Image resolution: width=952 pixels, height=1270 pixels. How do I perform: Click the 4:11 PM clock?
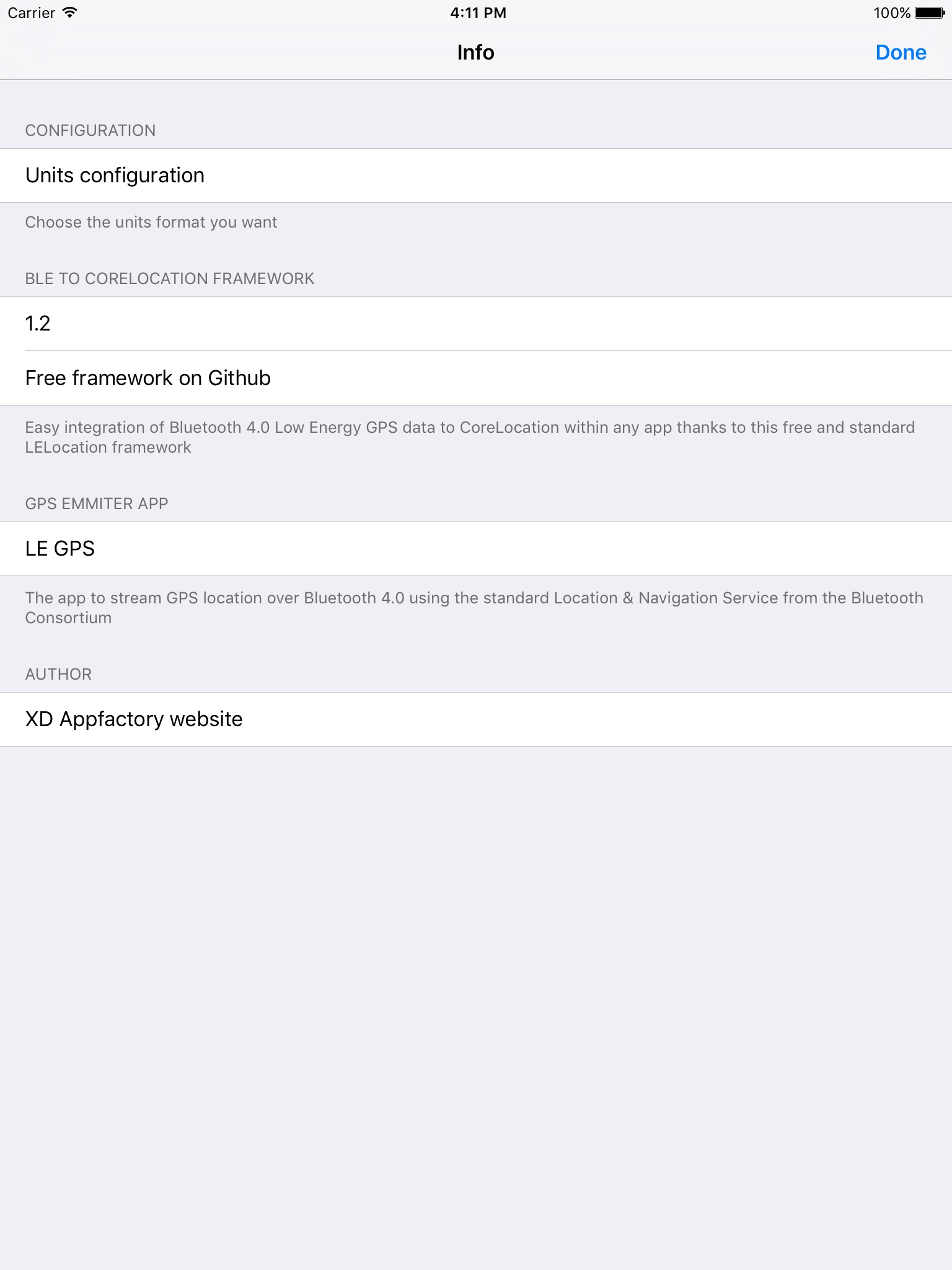point(478,13)
